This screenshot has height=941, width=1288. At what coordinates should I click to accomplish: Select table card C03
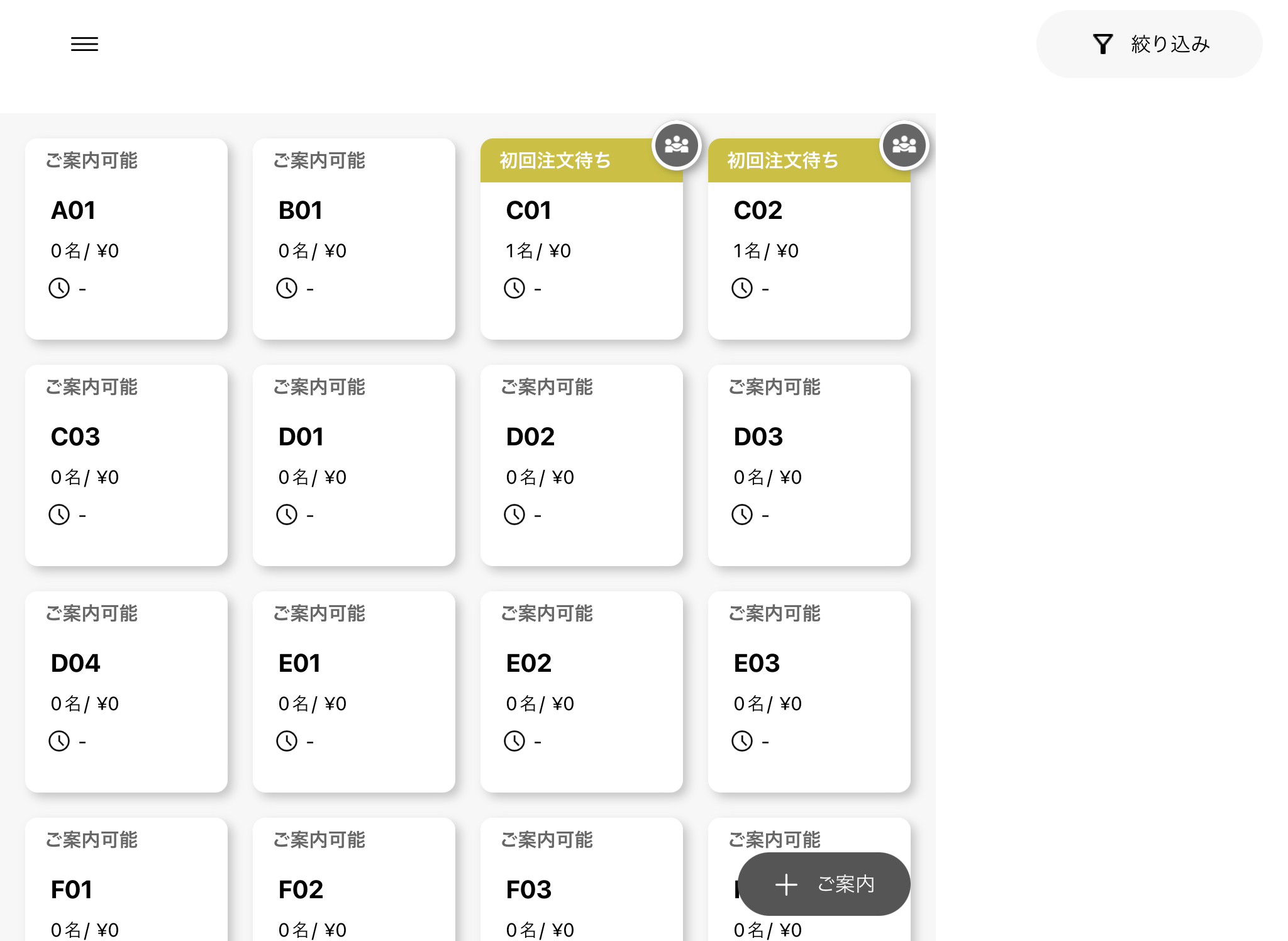point(126,465)
